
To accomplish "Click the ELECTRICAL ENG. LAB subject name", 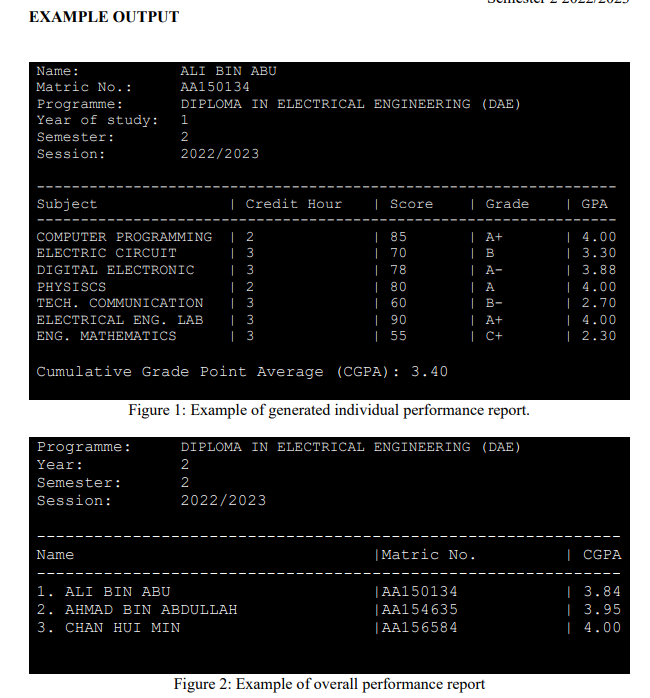I will point(120,320).
